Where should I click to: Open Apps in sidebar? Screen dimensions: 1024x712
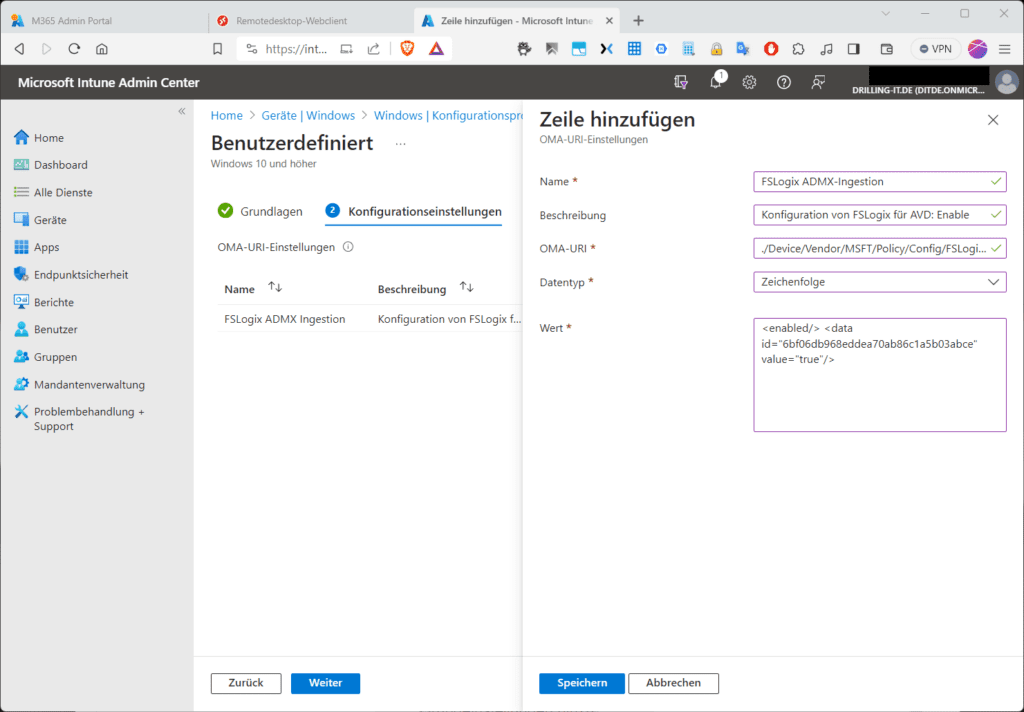(x=37, y=248)
